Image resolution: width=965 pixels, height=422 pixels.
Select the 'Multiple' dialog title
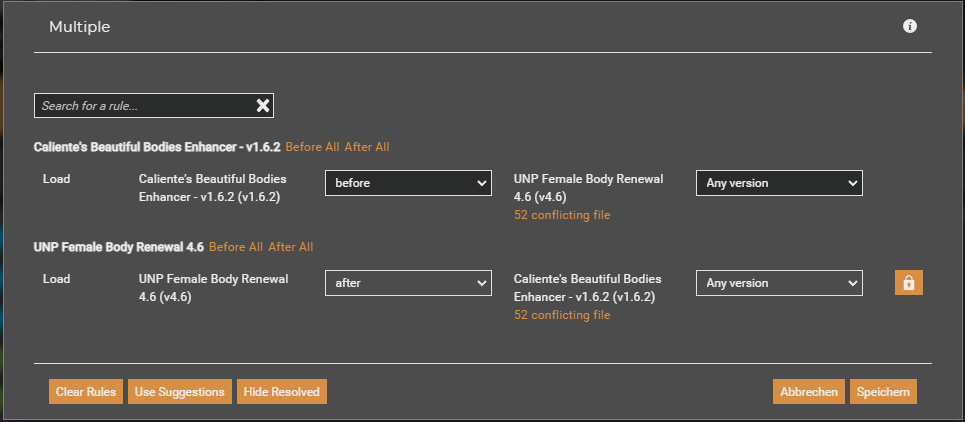[79, 27]
